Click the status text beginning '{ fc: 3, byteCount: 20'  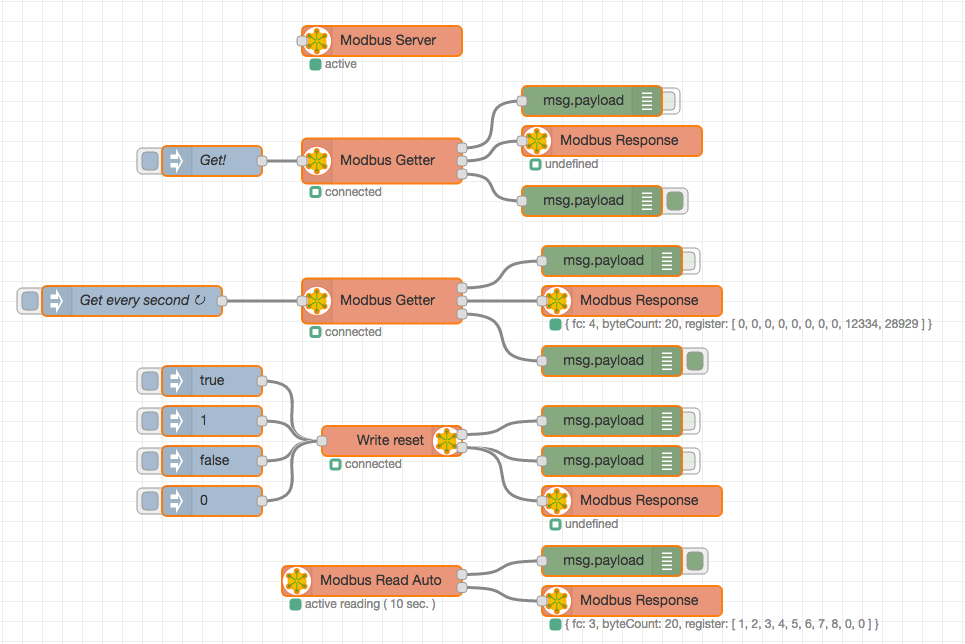click(x=722, y=624)
